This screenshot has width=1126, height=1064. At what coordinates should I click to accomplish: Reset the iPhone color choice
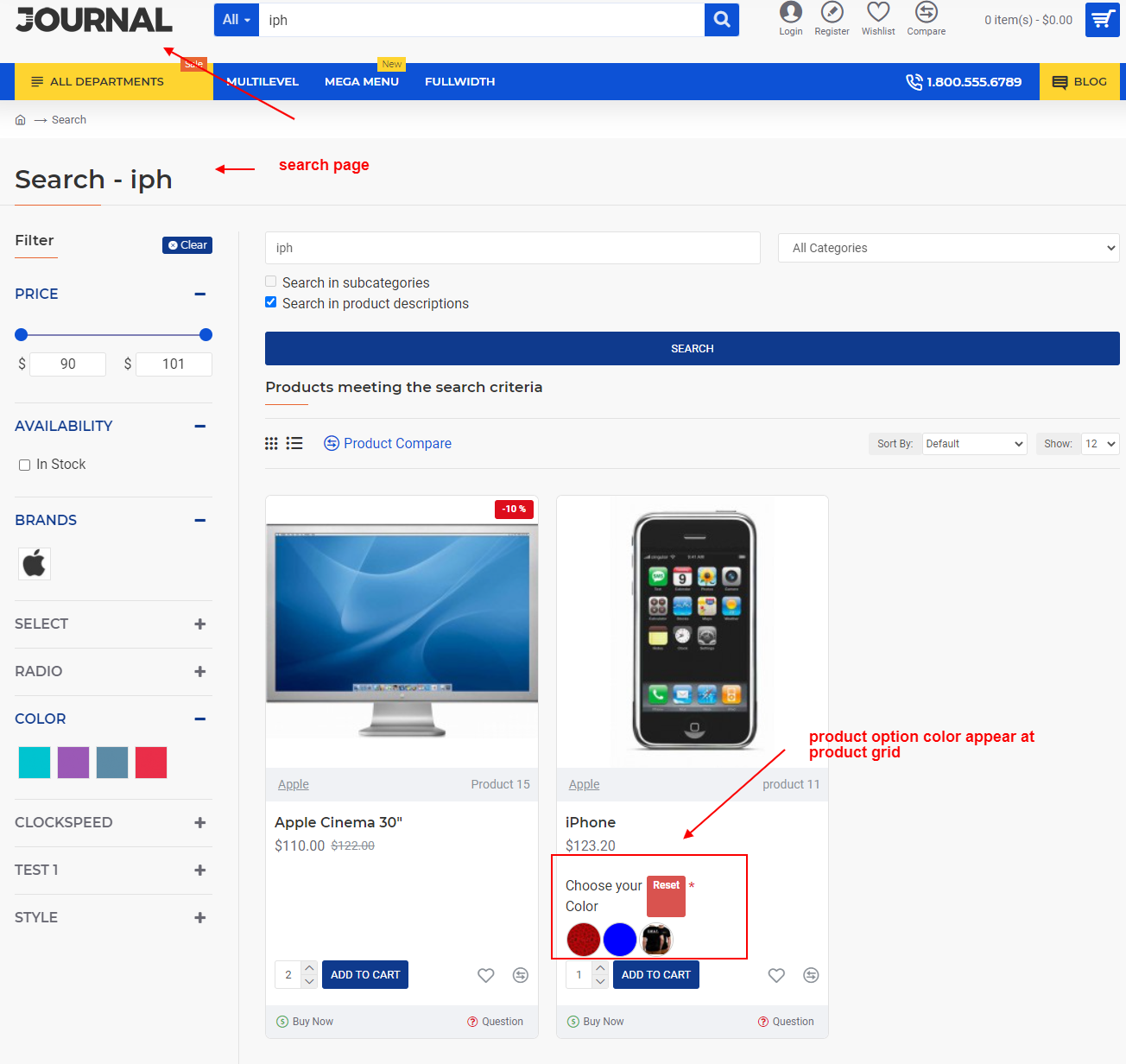667,896
